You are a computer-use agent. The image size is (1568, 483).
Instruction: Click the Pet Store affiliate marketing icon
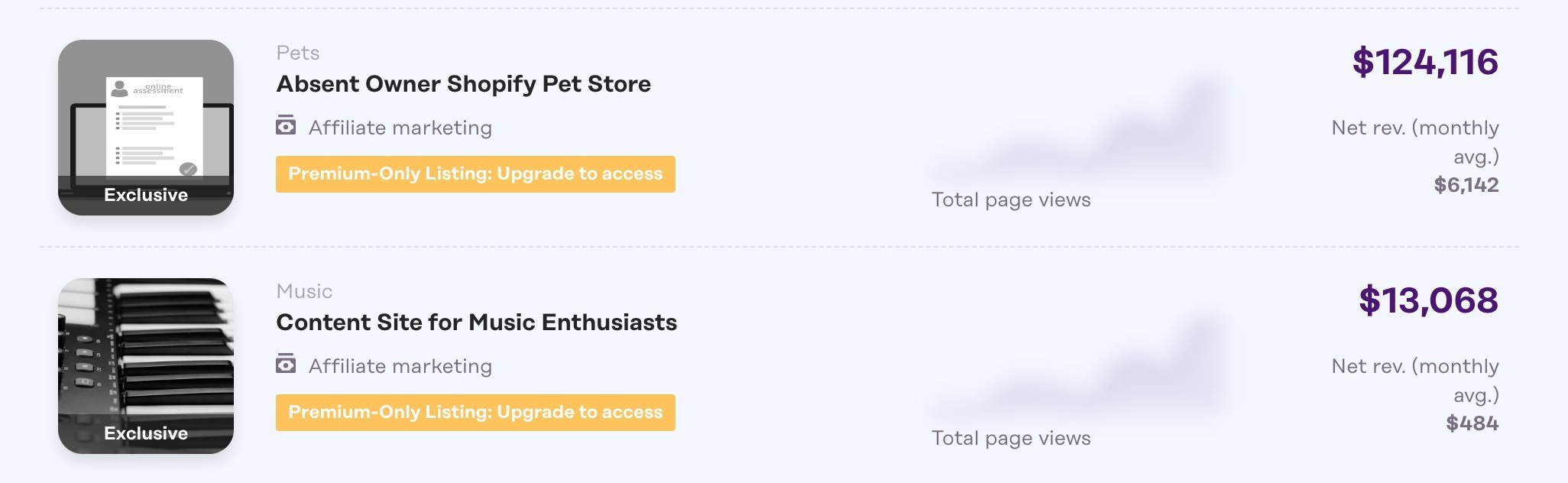286,125
